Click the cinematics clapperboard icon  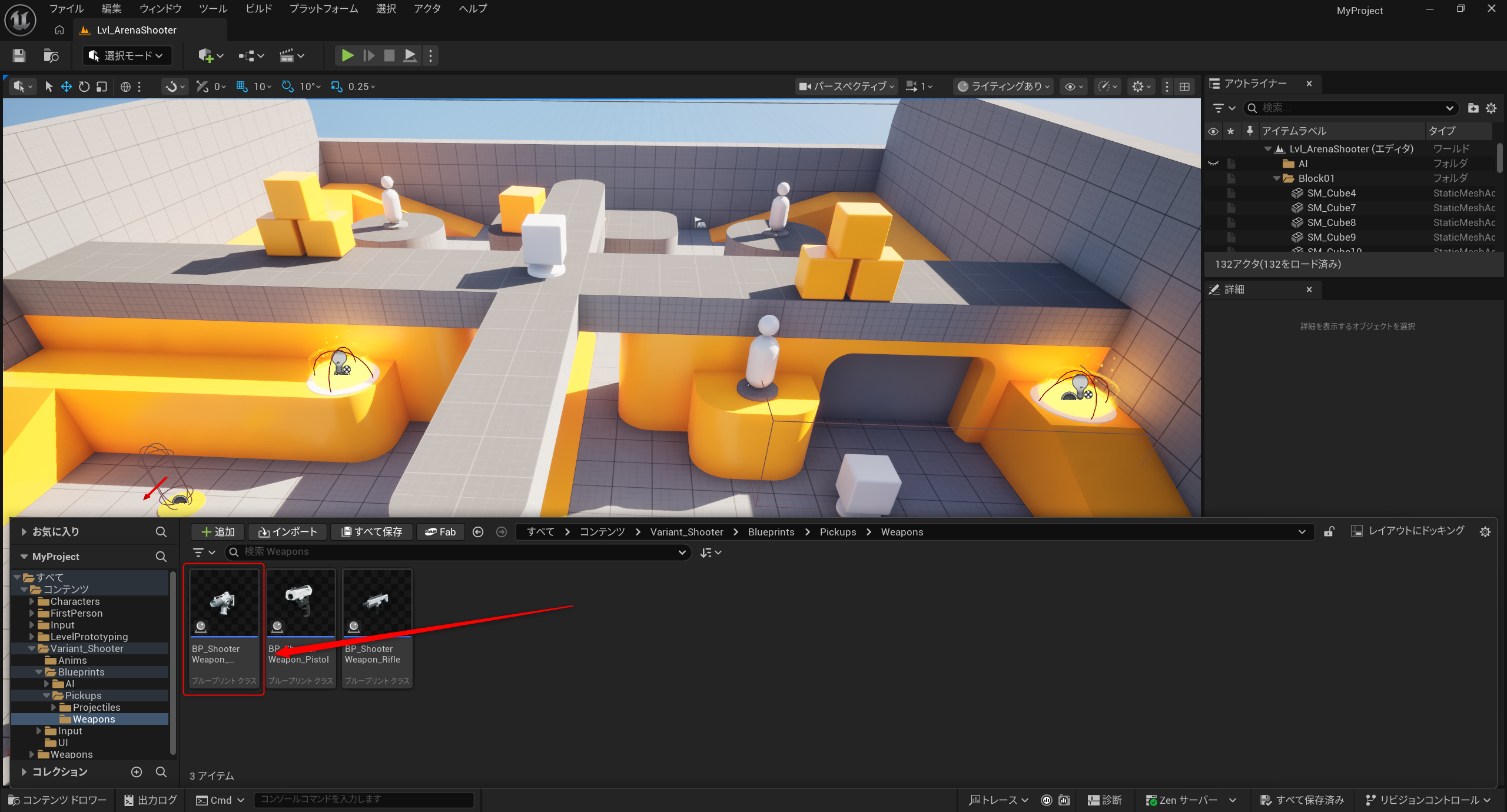tap(287, 55)
